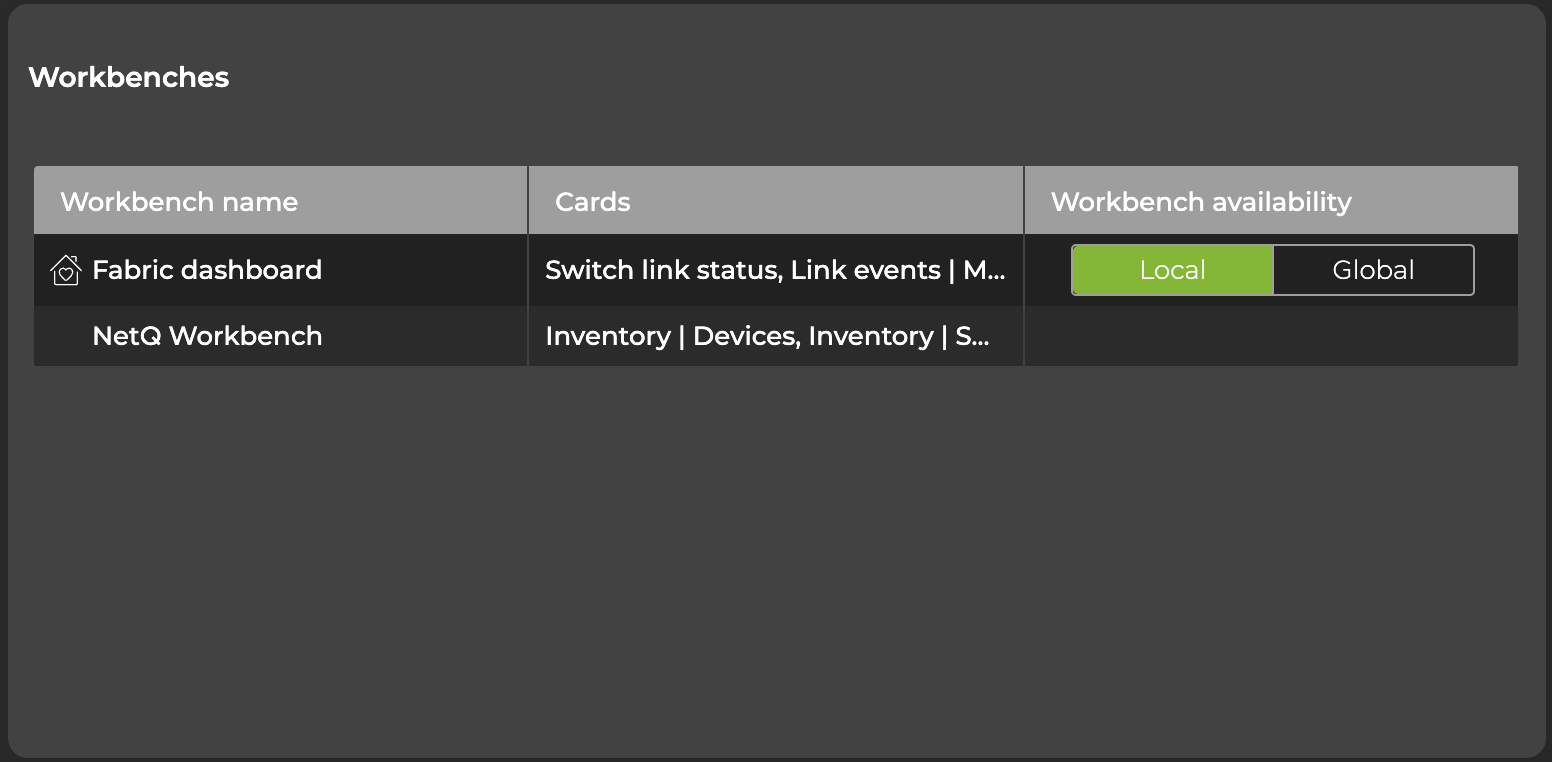The width and height of the screenshot is (1552, 762).
Task: Click the Cards column header
Action: point(593,202)
